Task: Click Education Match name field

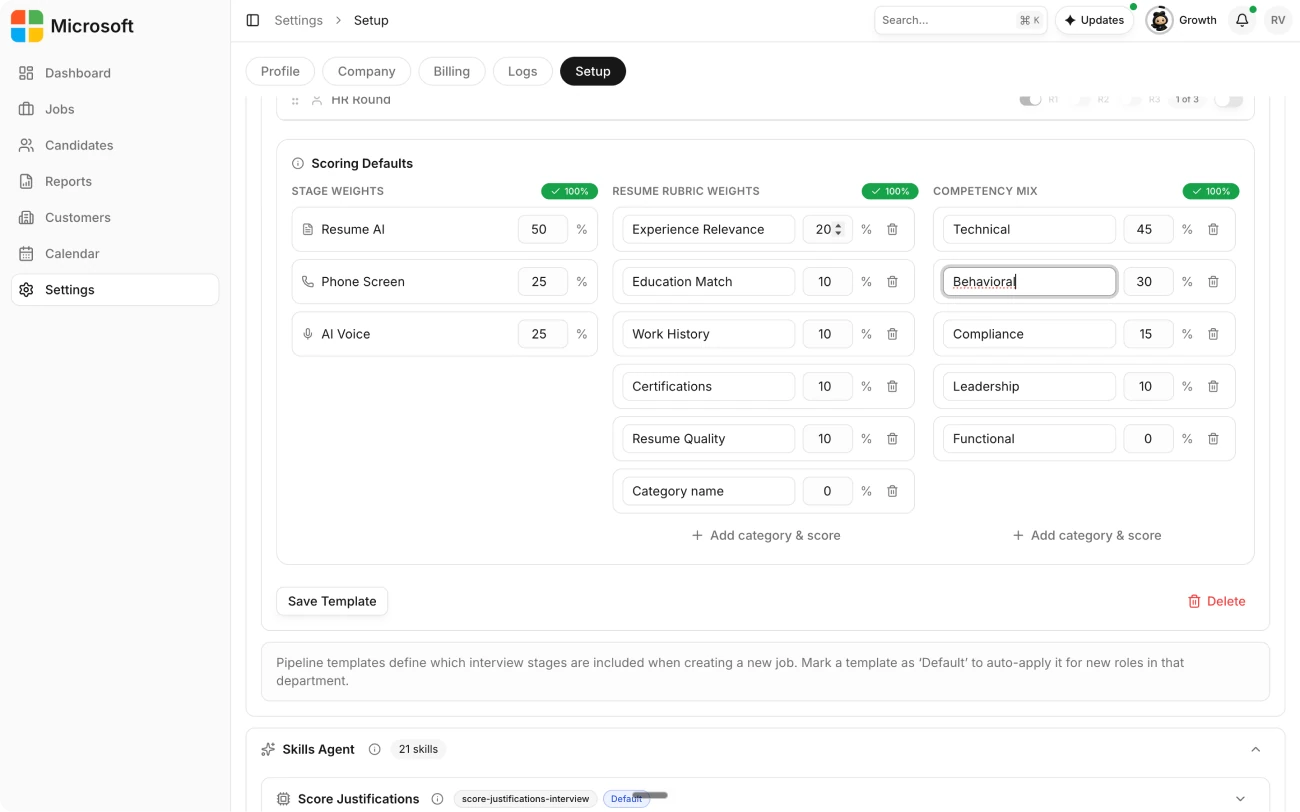Action: [x=709, y=282]
